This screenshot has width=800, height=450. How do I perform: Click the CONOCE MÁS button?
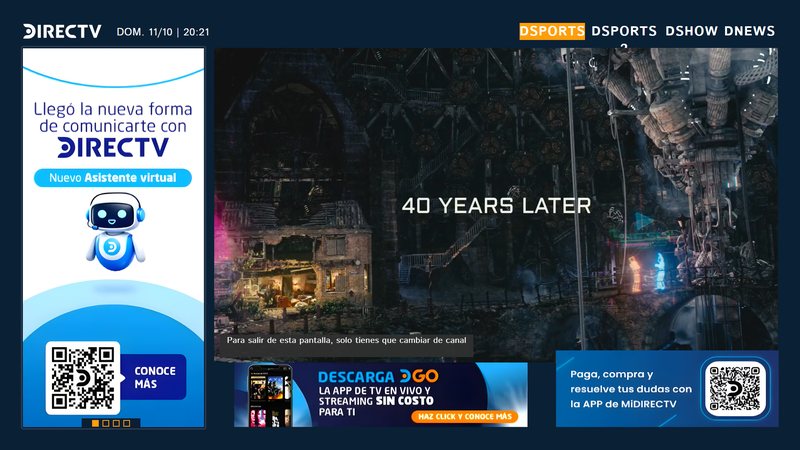pos(154,377)
